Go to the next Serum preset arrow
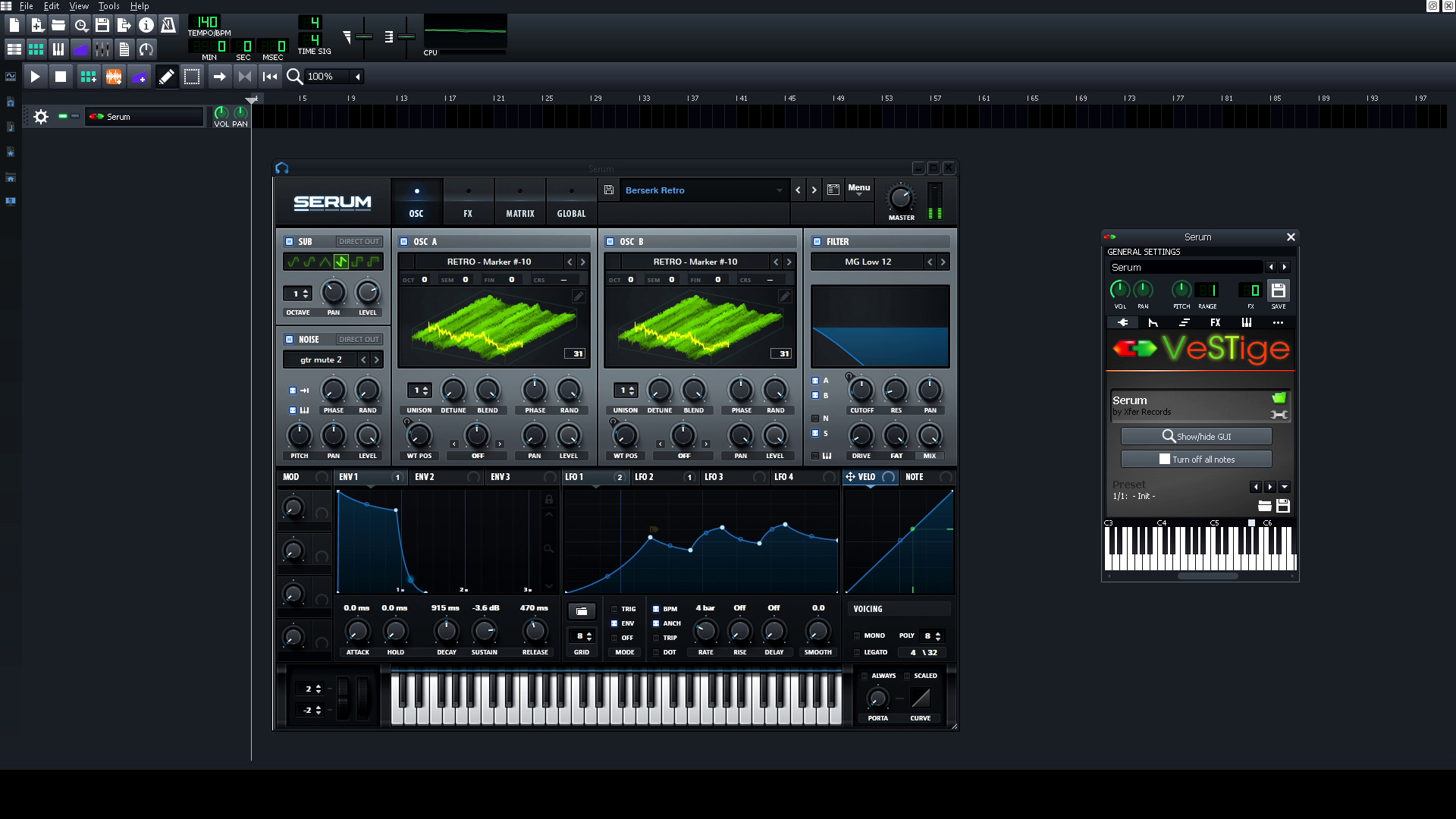1456x819 pixels. pos(814,190)
